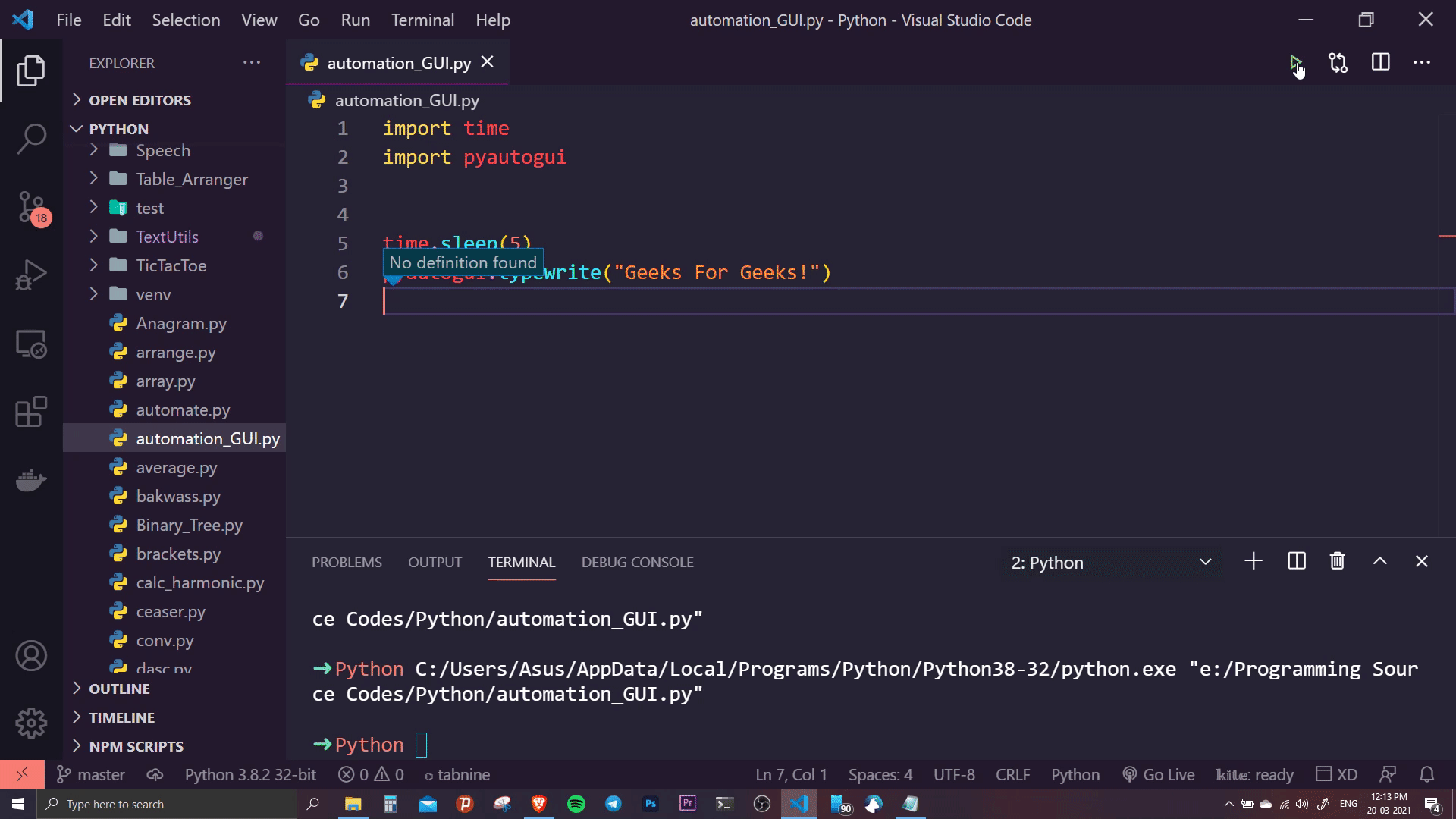Viewport: 1456px width, 819px height.
Task: Open average.py from the explorer
Action: [x=175, y=467]
